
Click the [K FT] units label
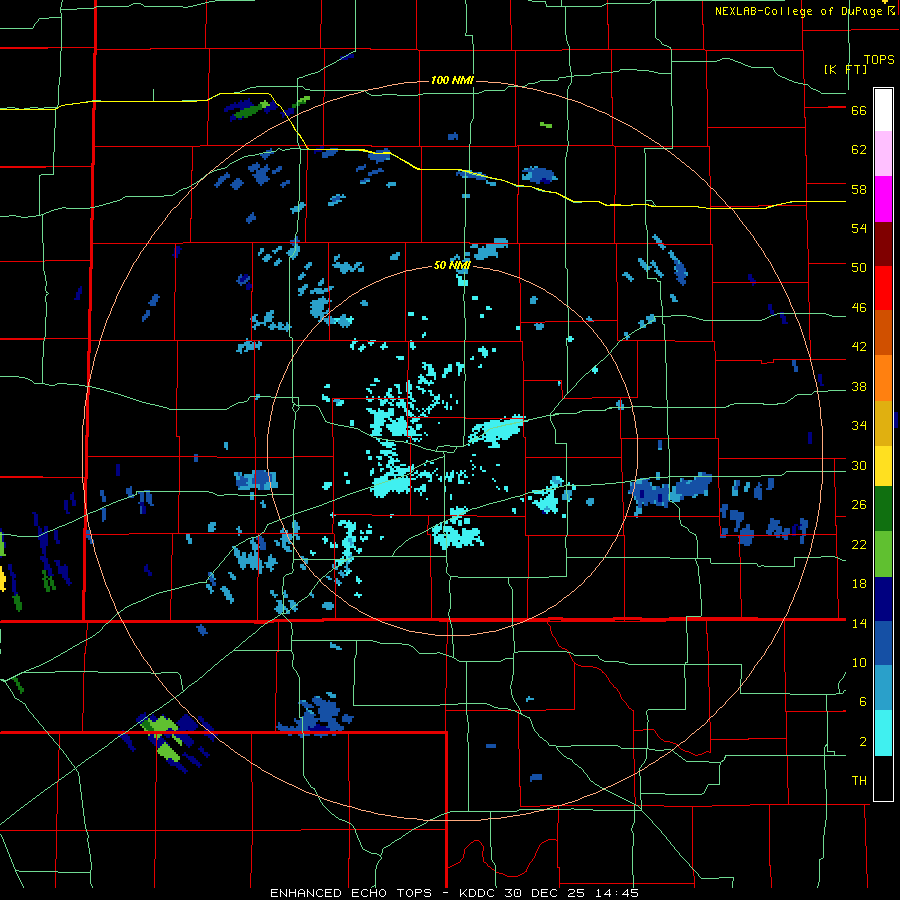(x=845, y=69)
